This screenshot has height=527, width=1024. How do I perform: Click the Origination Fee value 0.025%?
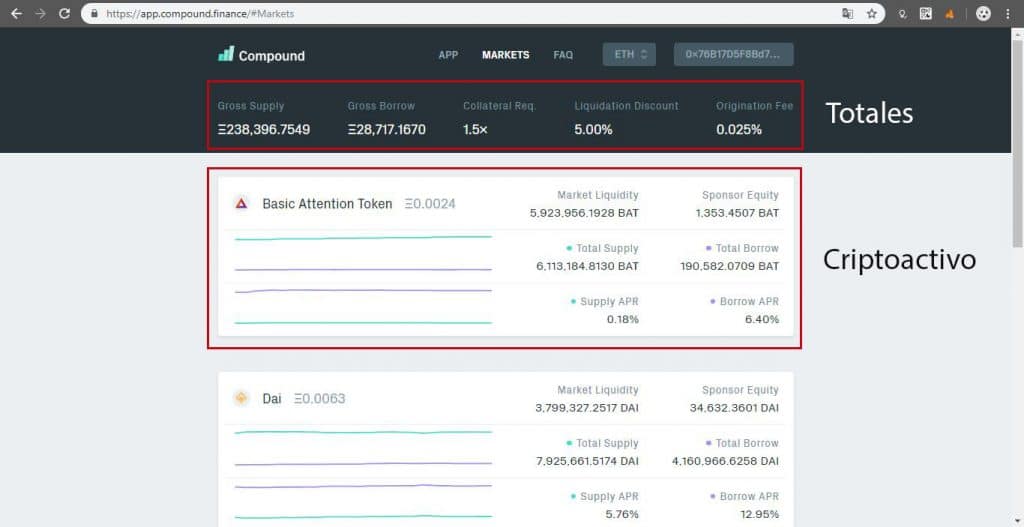739,129
